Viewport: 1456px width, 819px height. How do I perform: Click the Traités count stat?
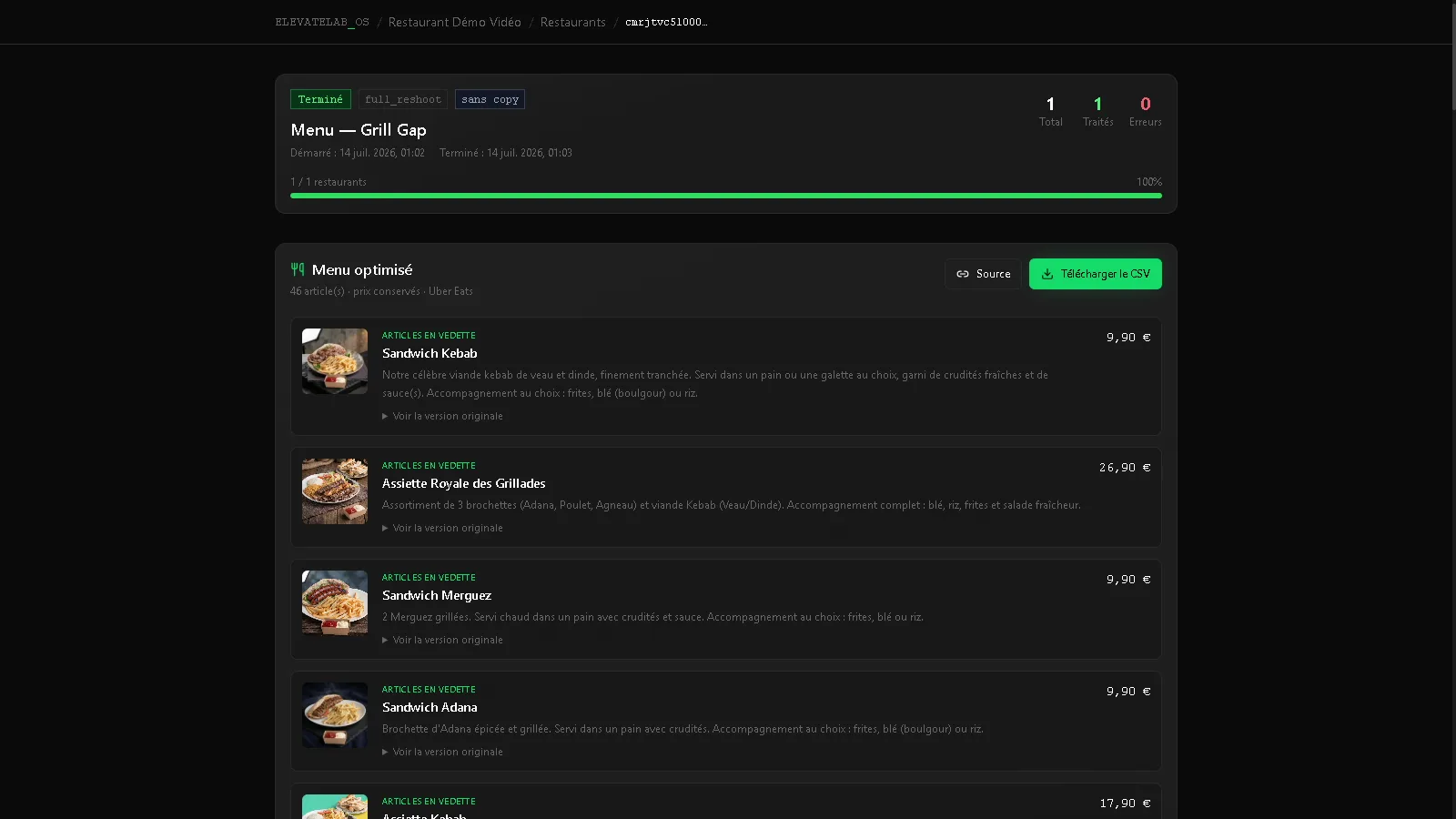tap(1097, 111)
